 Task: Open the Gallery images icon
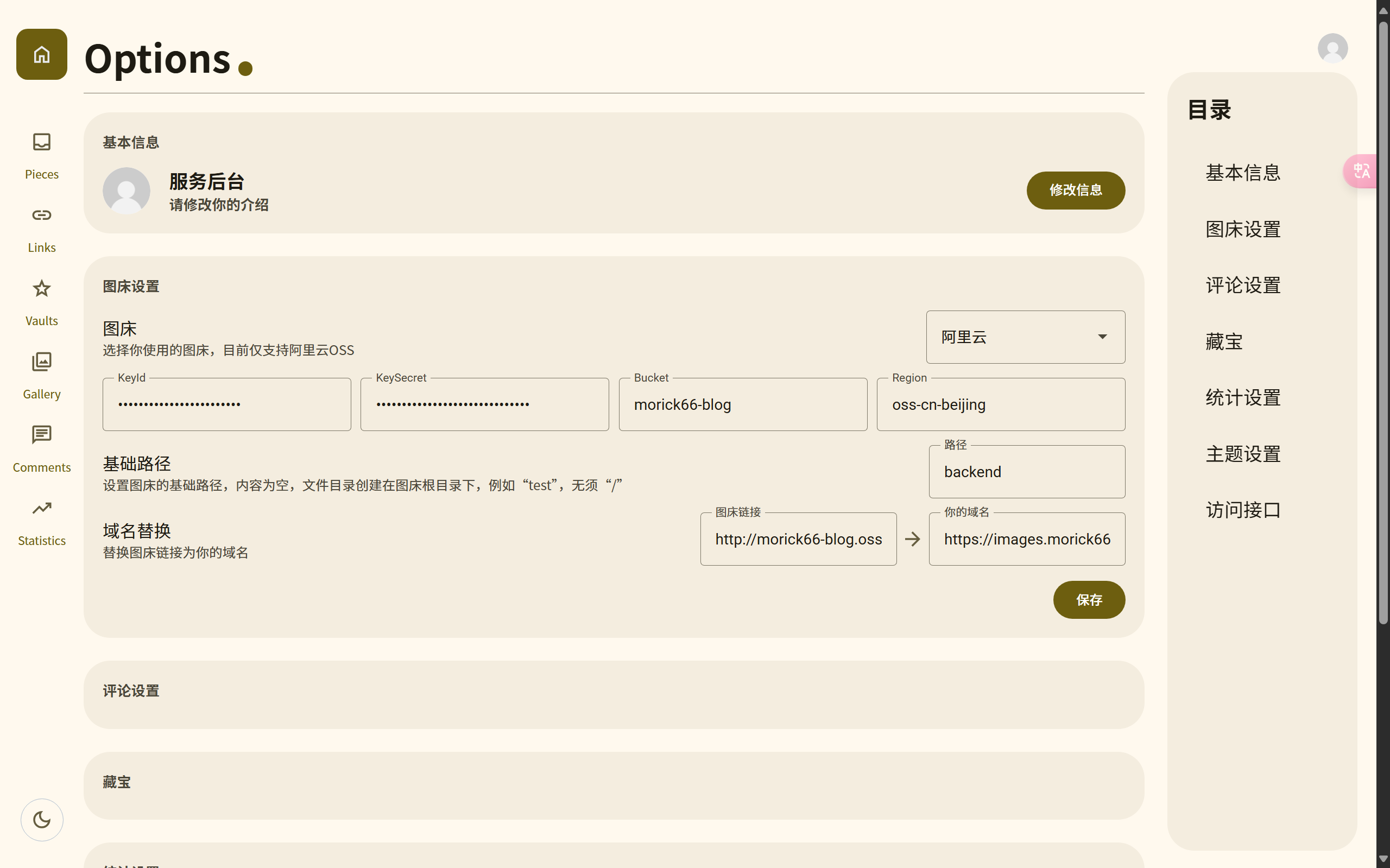[x=41, y=362]
